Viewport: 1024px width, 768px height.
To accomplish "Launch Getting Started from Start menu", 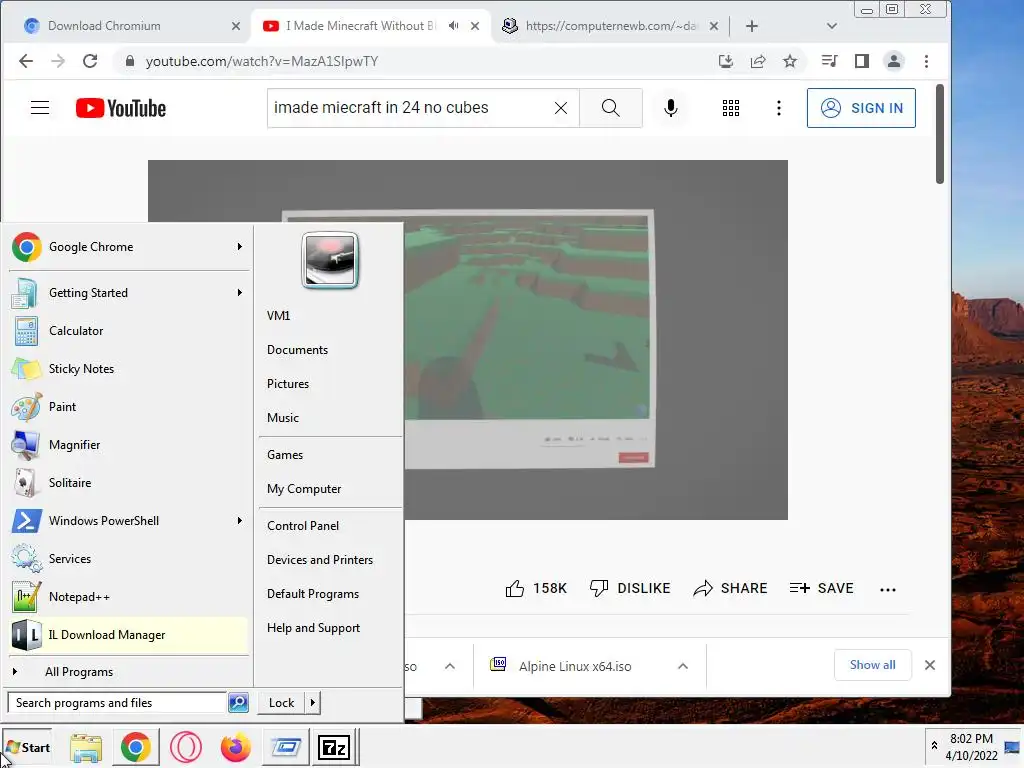I will [x=128, y=293].
